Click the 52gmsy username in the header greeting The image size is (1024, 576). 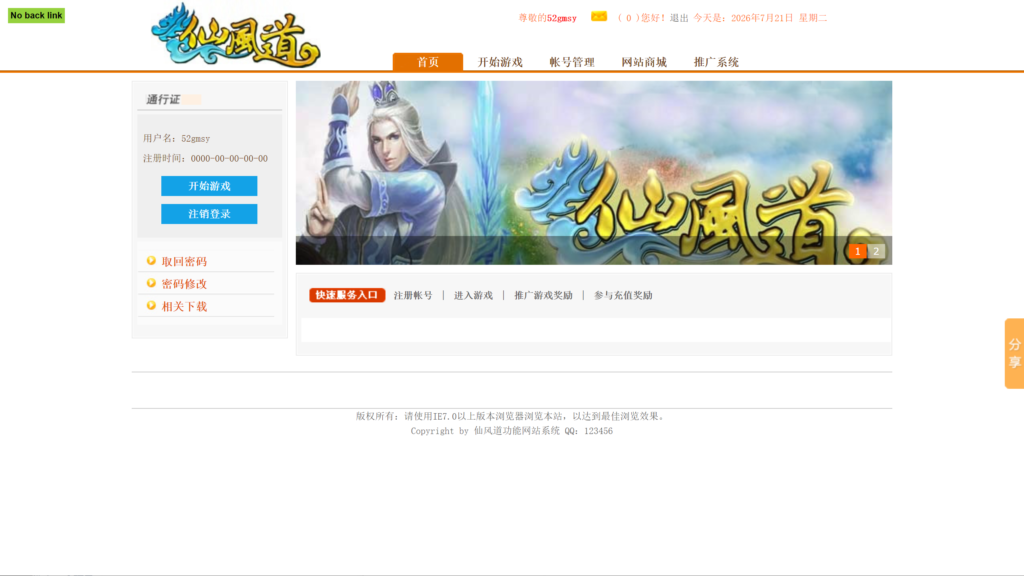tap(562, 18)
